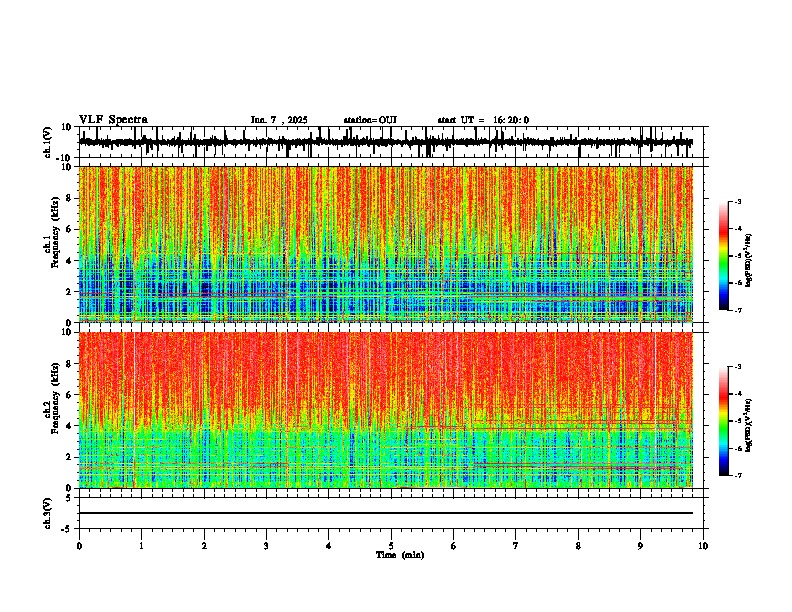Click time axis tick label "7"
Screen dimensions: 792x612
click(x=516, y=546)
